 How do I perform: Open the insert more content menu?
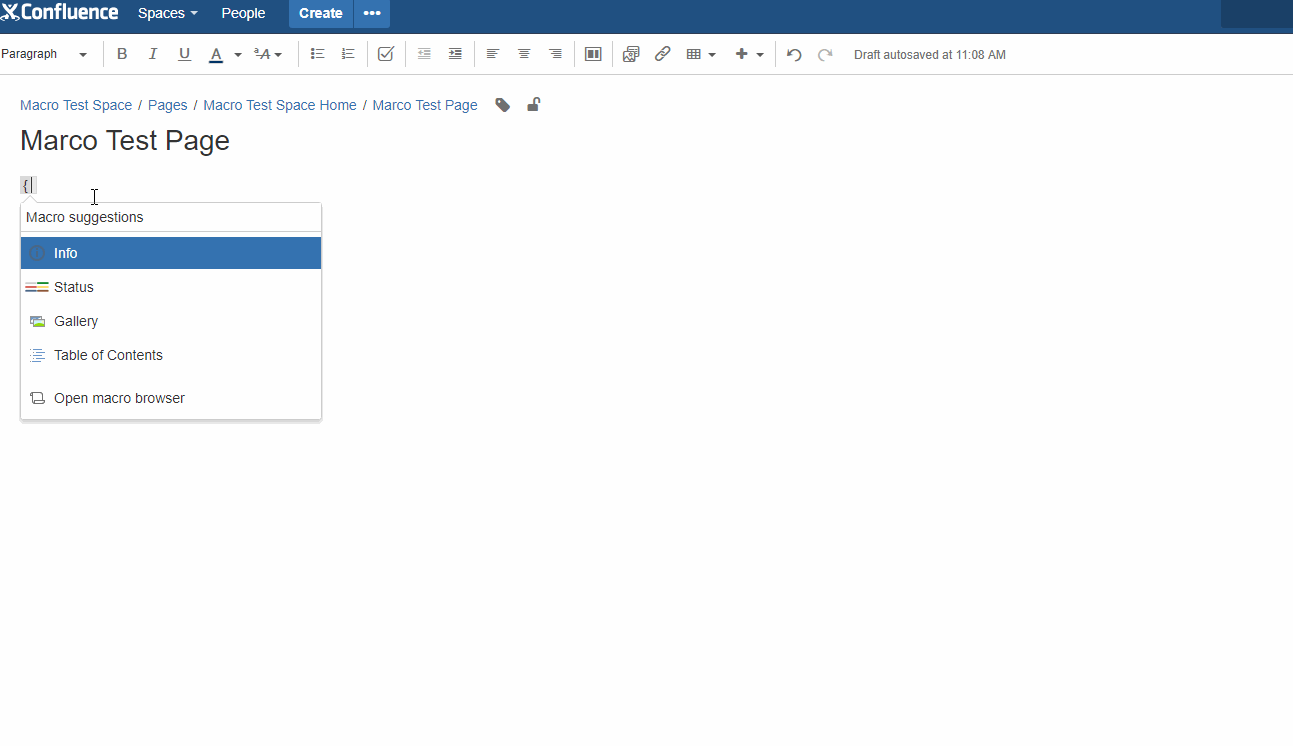749,54
